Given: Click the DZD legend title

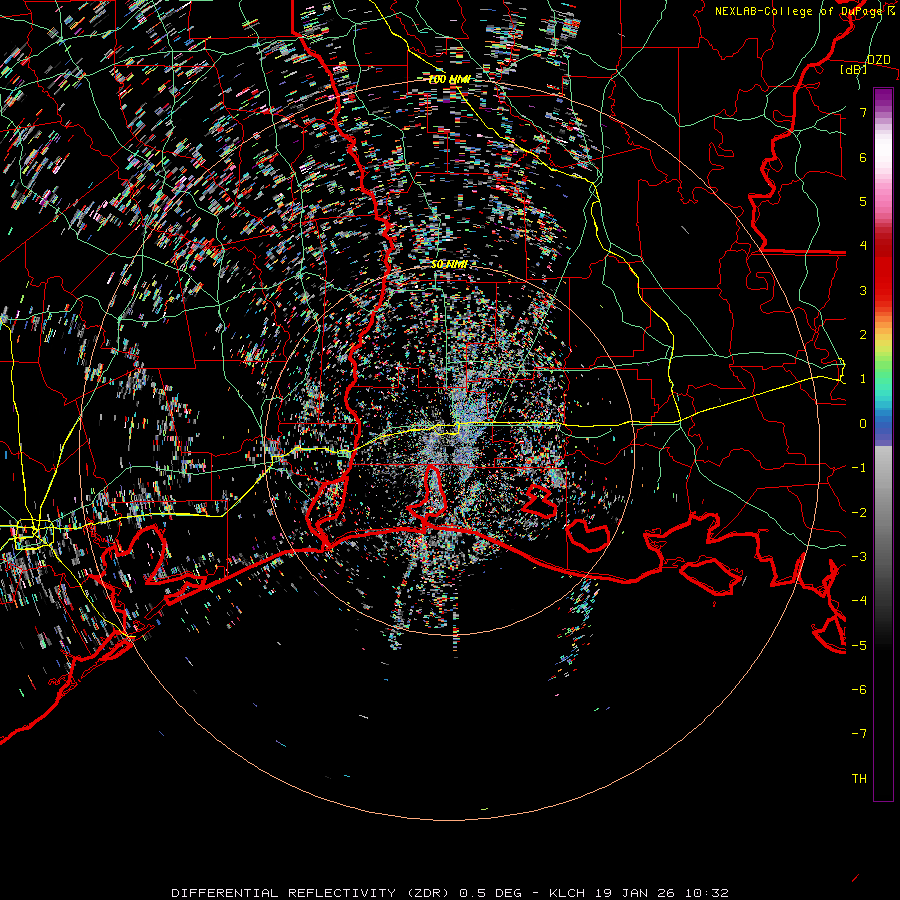Looking at the screenshot, I should 878,60.
